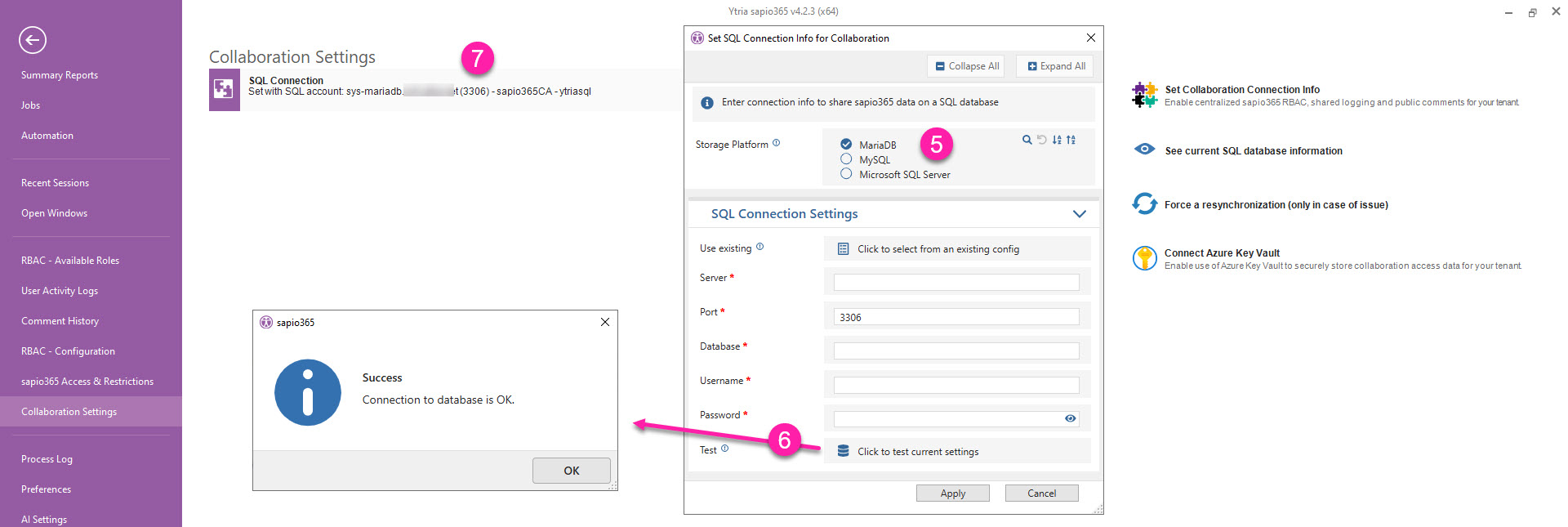Click Connect Azure Key Vault link

1222,253
